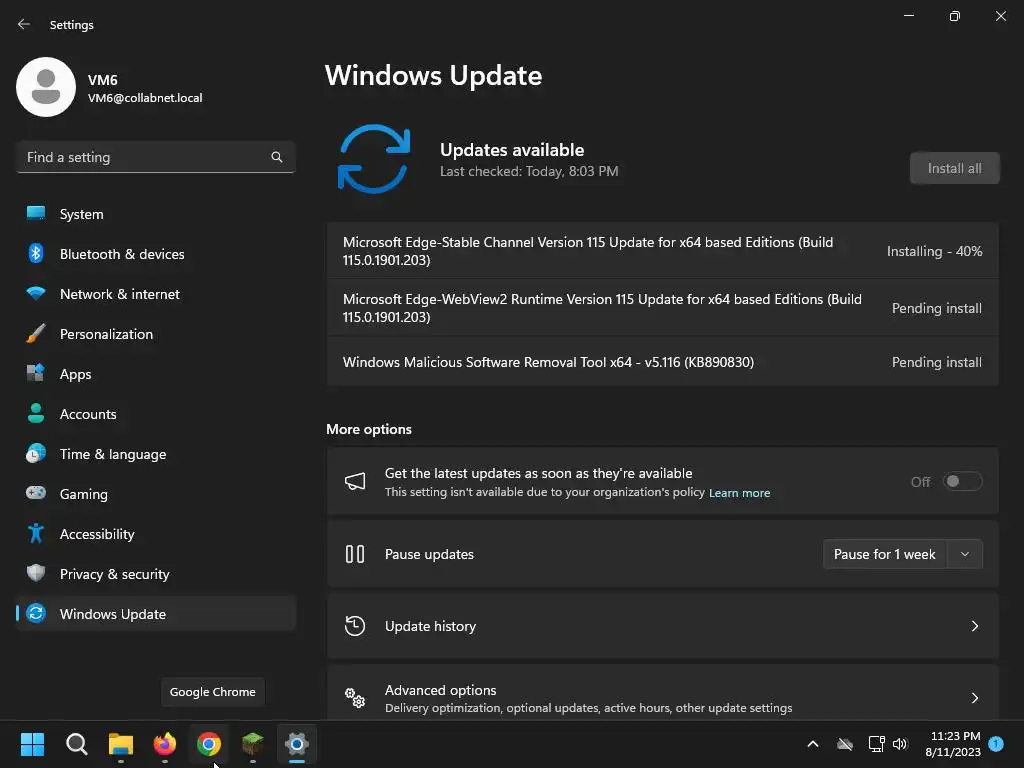Click the More options heading
Image resolution: width=1024 pixels, height=768 pixels.
369,429
